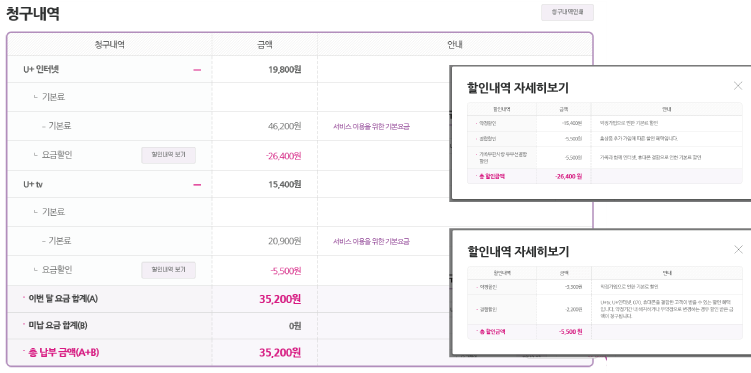
Task: Click the -5,500원 discount amount in main table
Action: 286,271
